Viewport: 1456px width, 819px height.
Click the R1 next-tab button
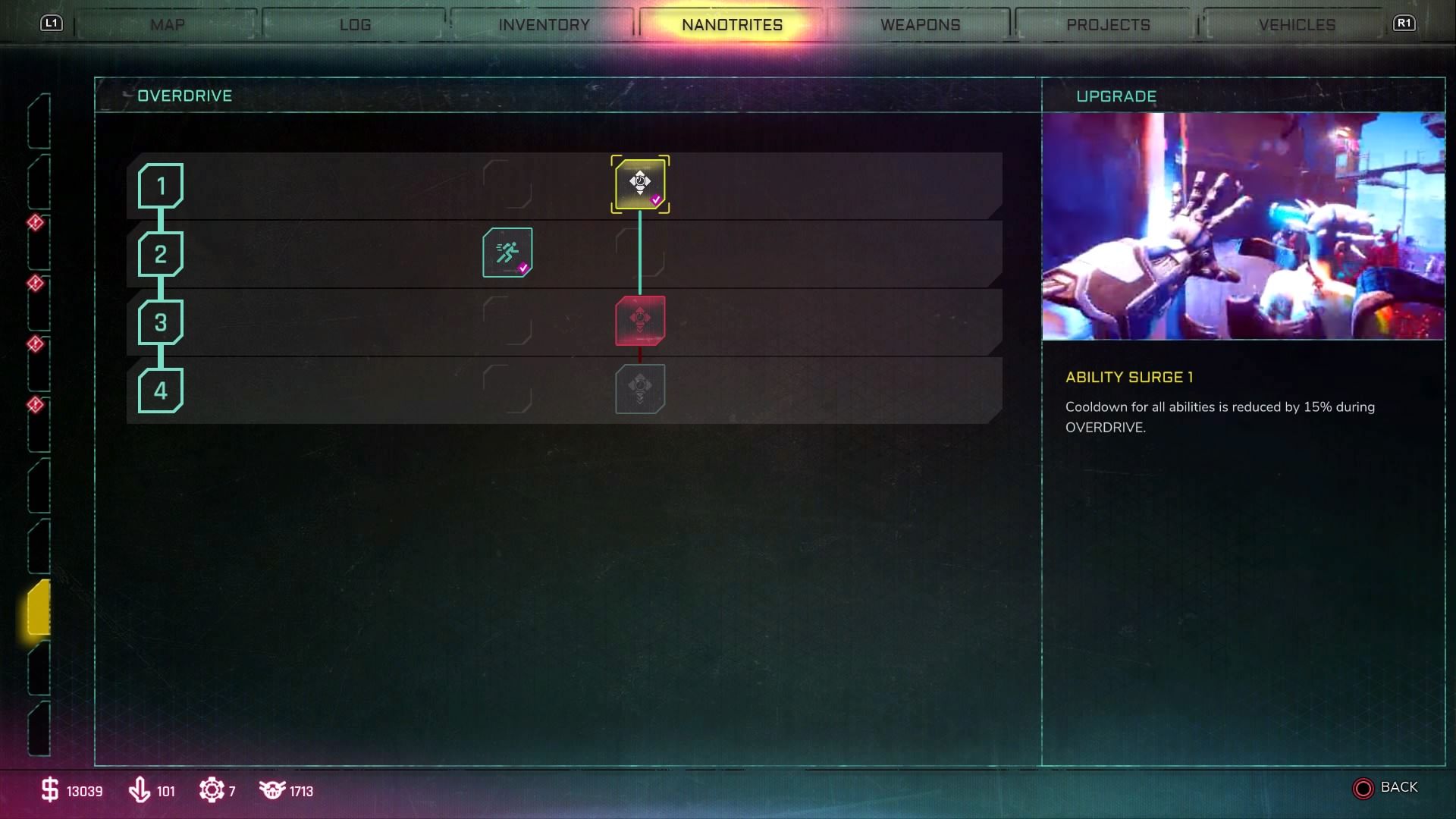[x=1404, y=23]
